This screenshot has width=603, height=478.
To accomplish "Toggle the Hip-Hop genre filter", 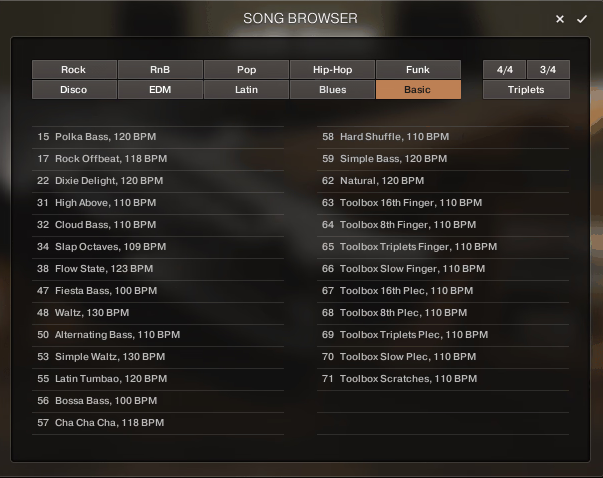I will pyautogui.click(x=333, y=70).
